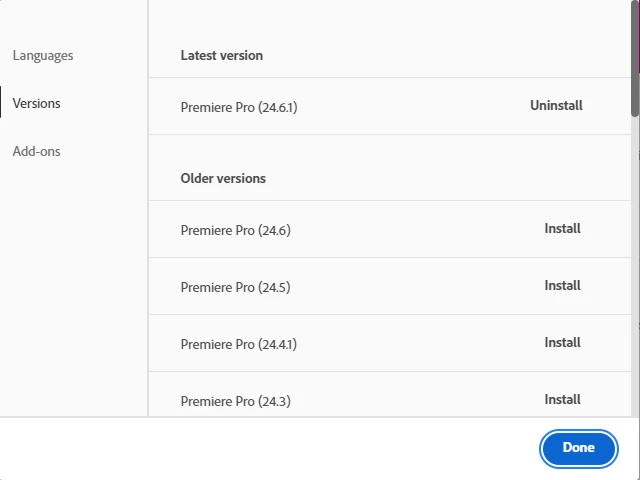
Task: Click the versions list scrollbar thumb
Action: coord(635,60)
